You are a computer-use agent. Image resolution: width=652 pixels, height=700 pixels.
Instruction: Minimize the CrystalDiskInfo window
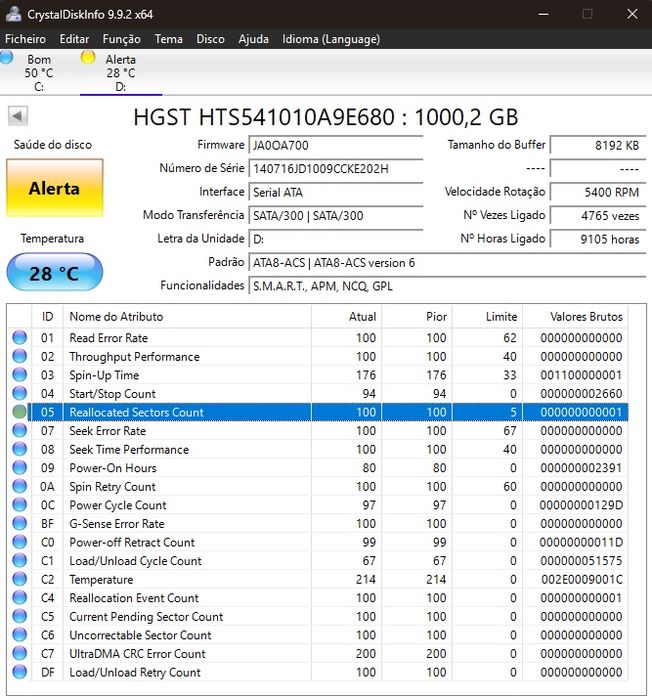coord(543,14)
